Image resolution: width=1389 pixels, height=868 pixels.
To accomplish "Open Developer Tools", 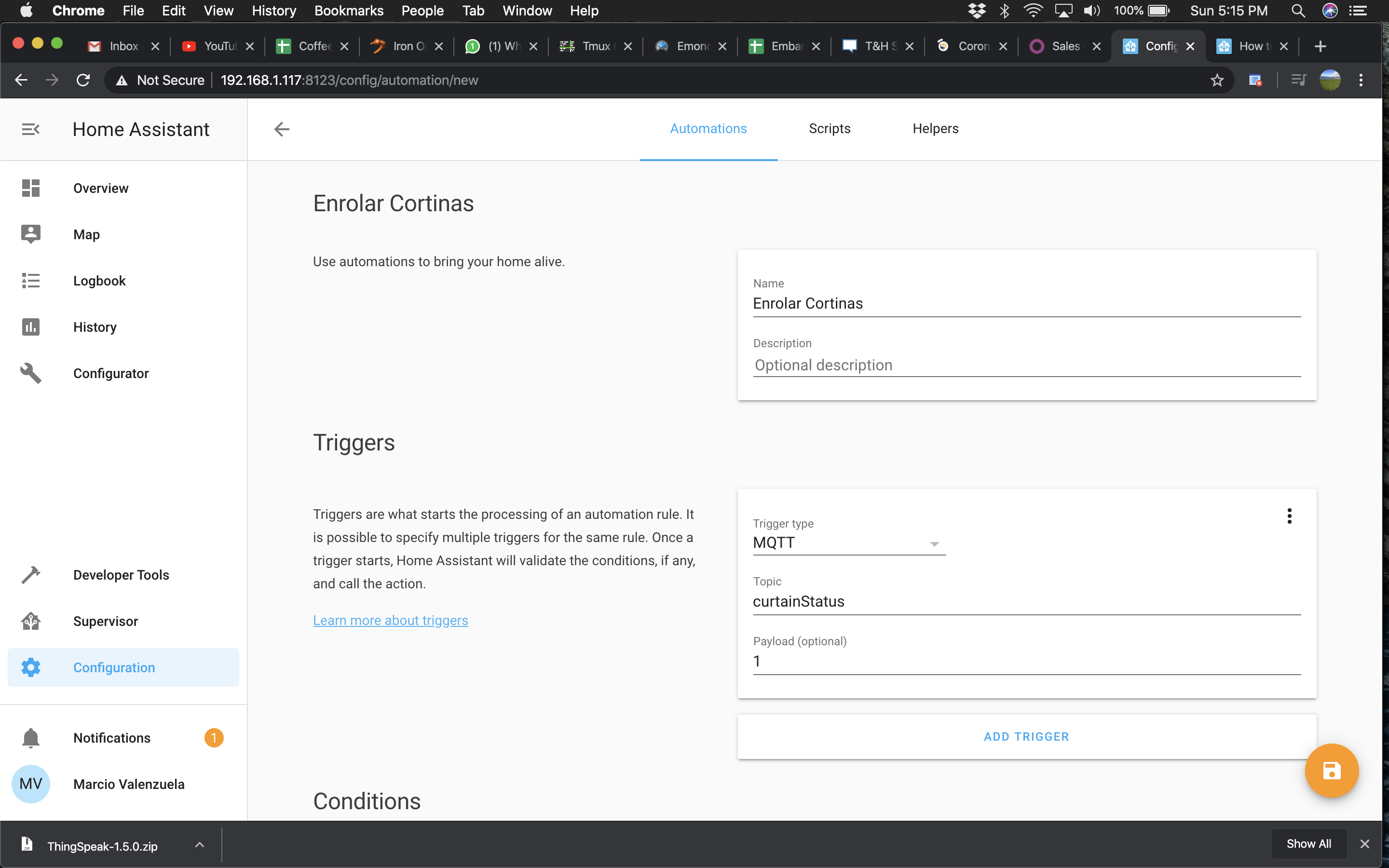I will pyautogui.click(x=121, y=575).
